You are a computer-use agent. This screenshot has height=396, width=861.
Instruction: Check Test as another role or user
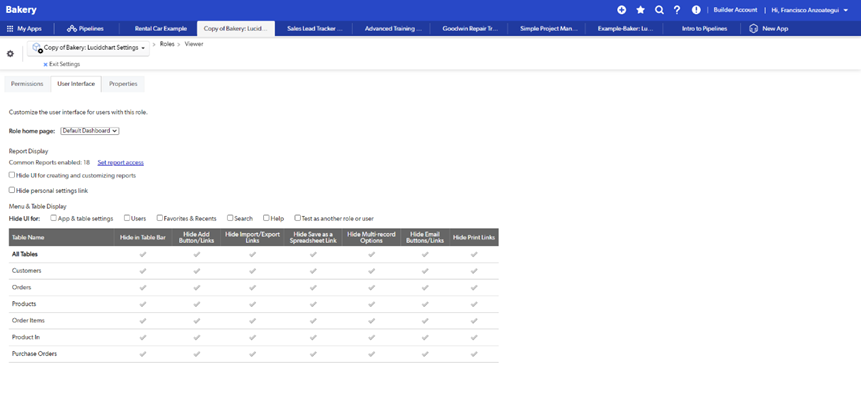tap(298, 218)
